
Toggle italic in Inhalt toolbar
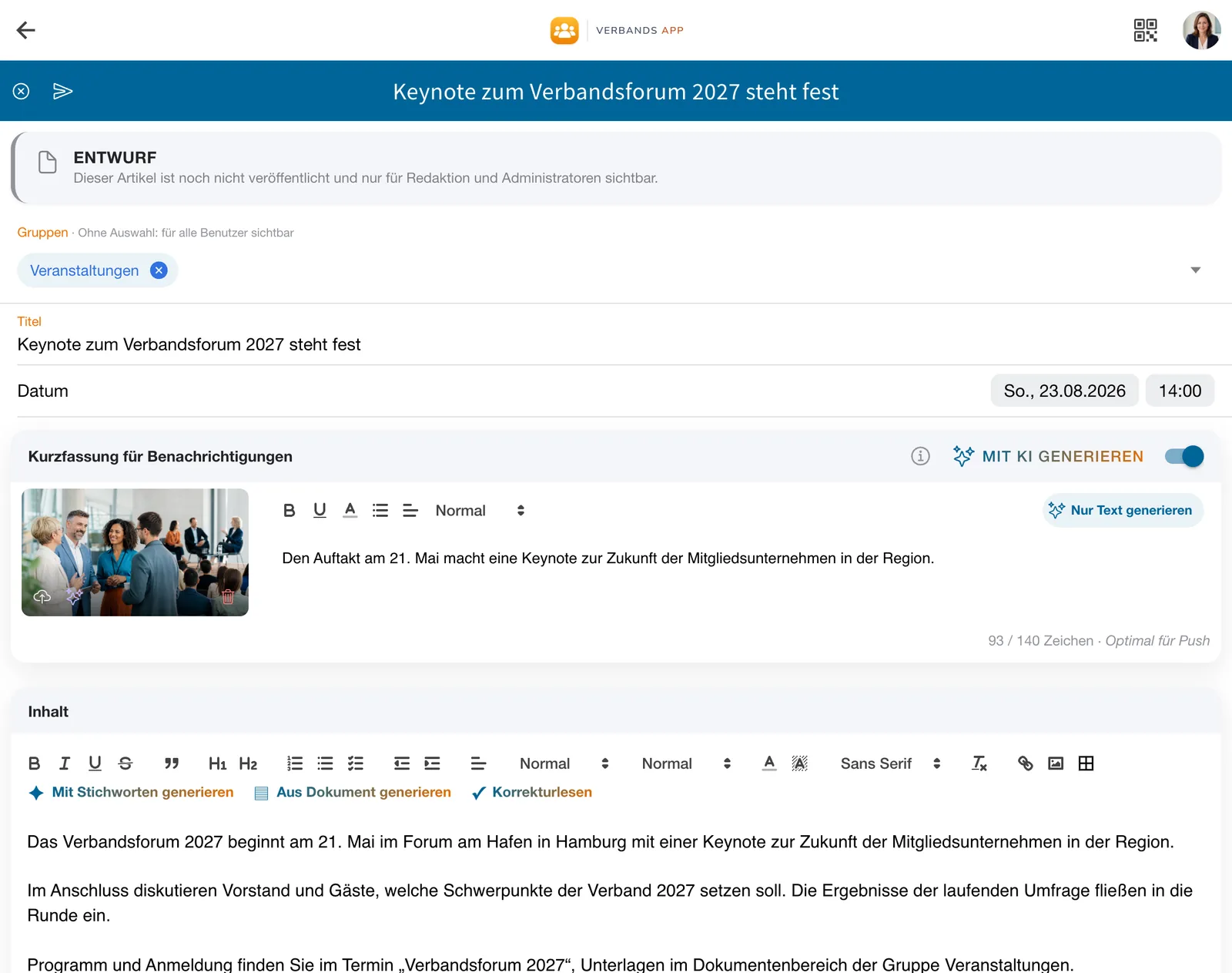pos(65,763)
